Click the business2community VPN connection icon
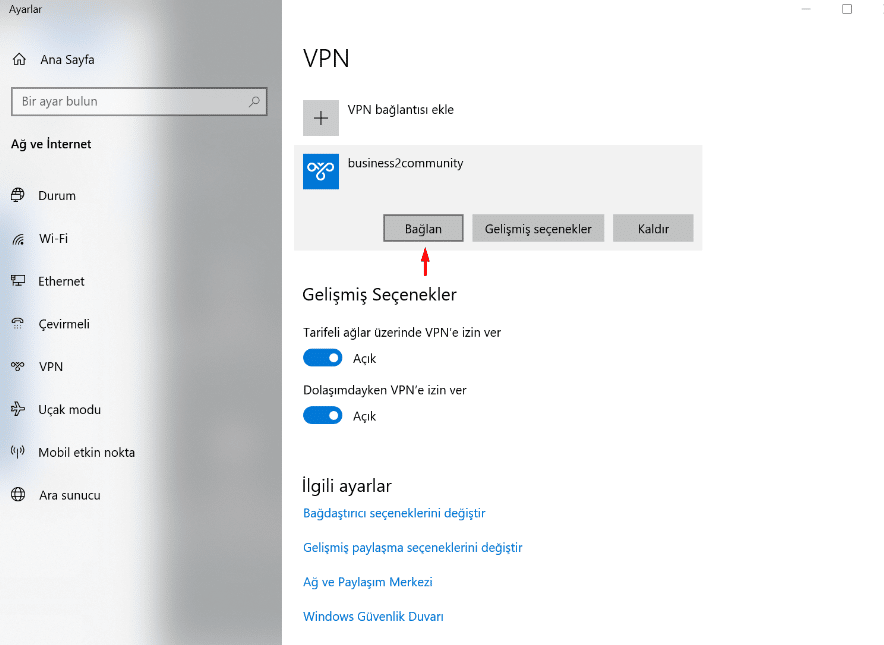 pos(321,171)
